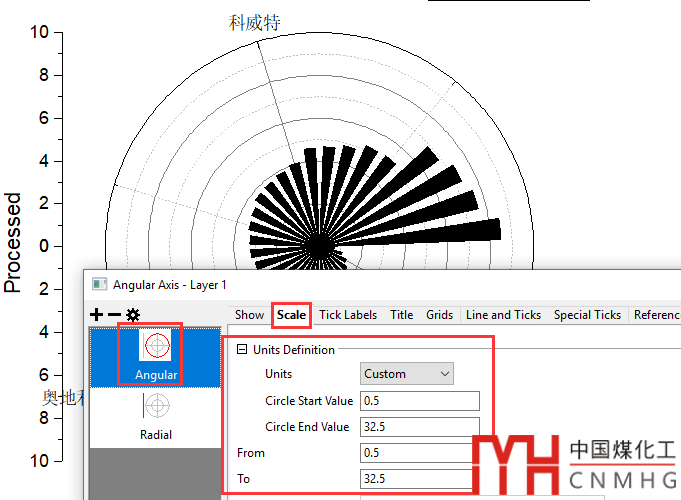Viewport: 681px width, 500px height.
Task: Open the Units dropdown showing Custom
Action: coord(407,374)
